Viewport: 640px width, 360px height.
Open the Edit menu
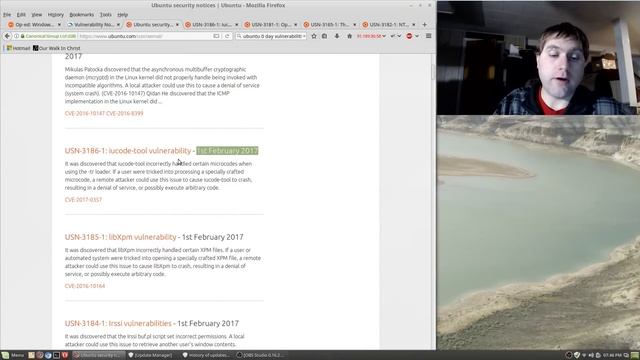click(x=21, y=14)
